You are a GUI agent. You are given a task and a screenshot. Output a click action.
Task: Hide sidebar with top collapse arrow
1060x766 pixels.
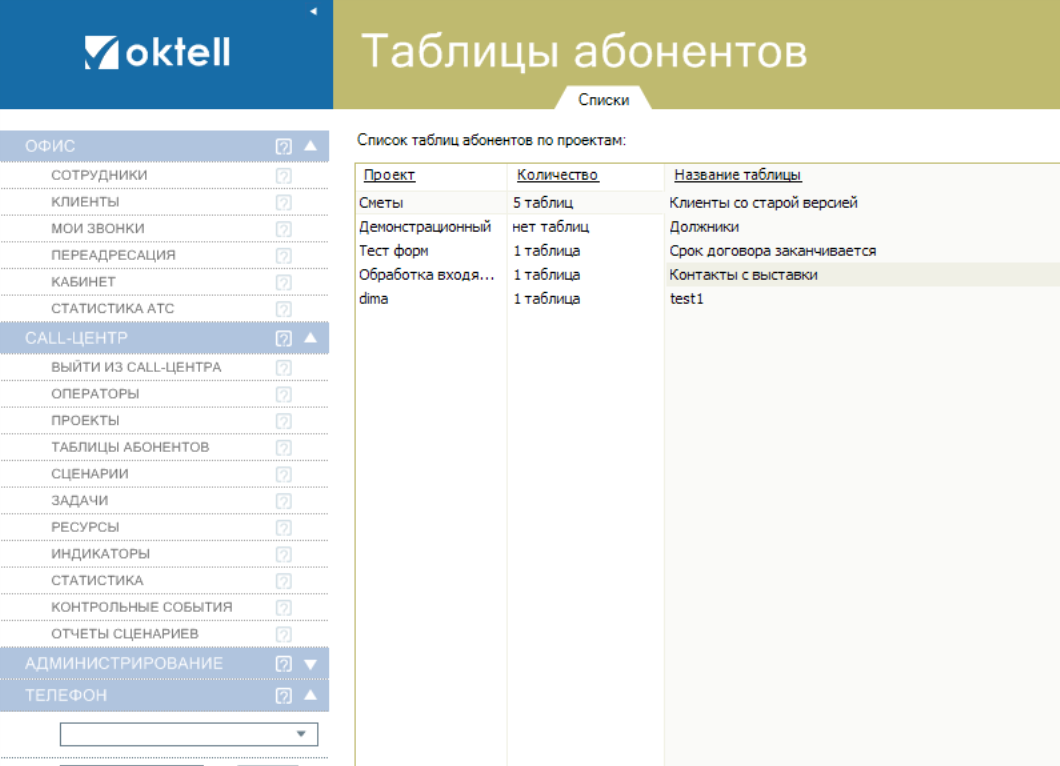tap(313, 11)
